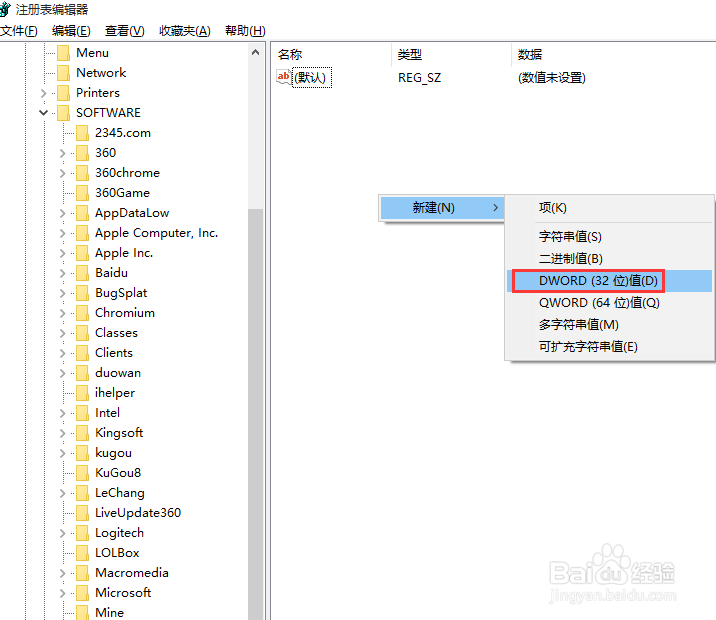Expand the 360chrome key chevron
Image resolution: width=716 pixels, height=620 pixels.
coord(63,173)
